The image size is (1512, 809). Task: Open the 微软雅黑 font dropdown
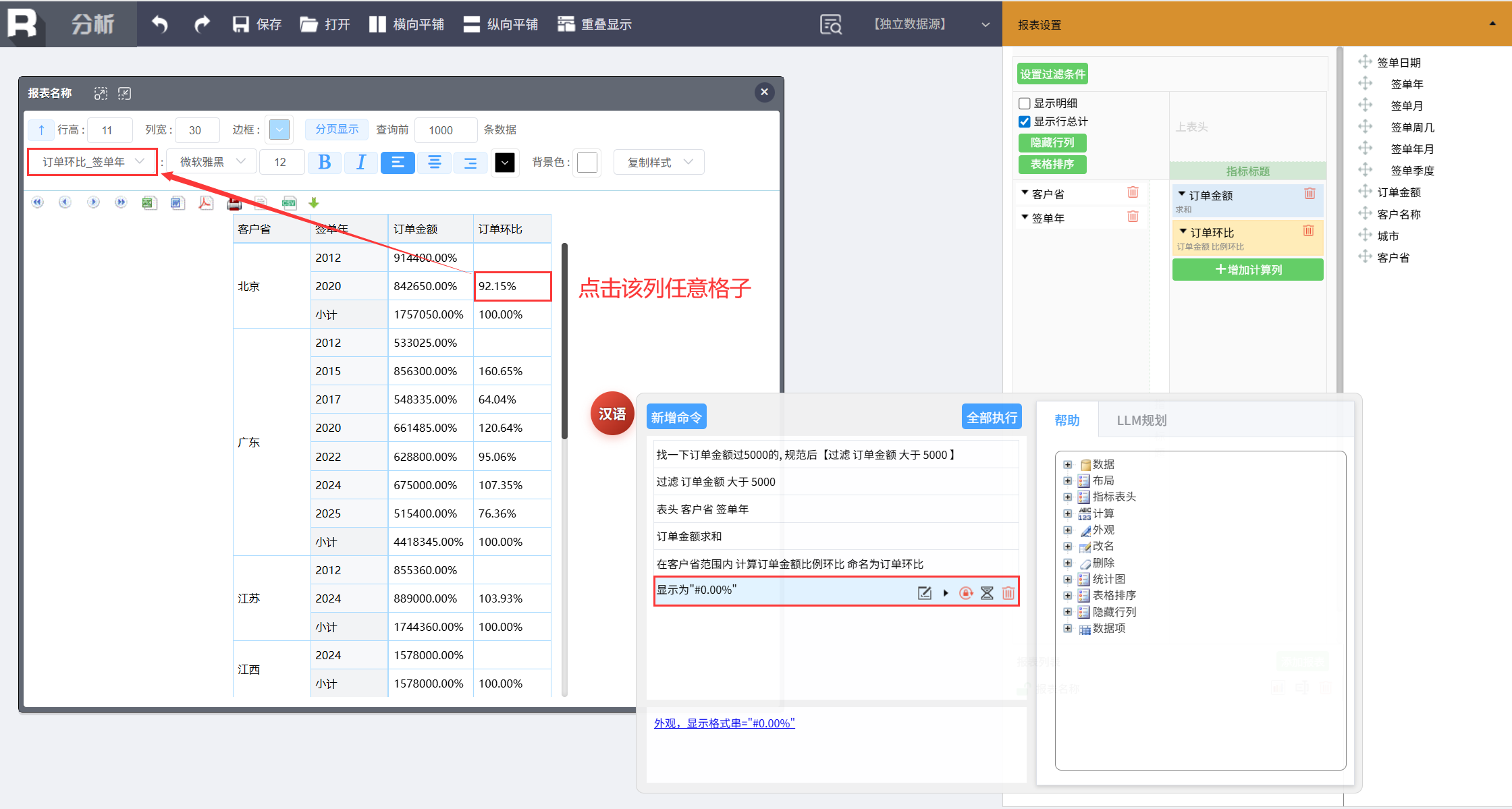[212, 162]
